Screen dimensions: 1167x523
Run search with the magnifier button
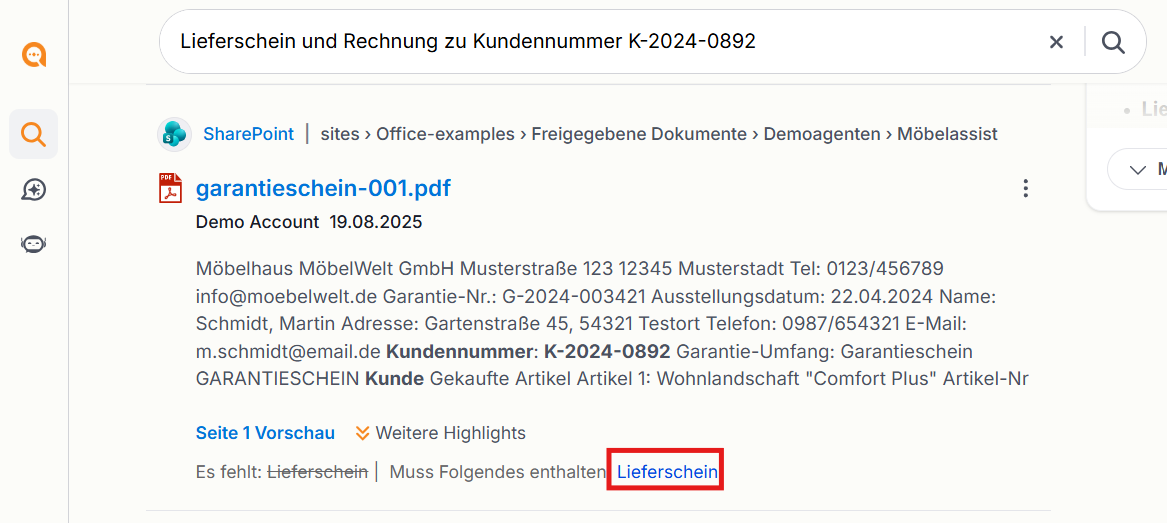1113,42
